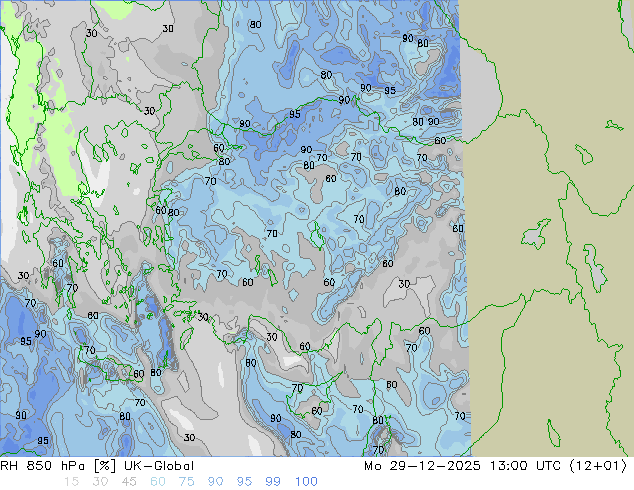Click legend value 100

click(306, 482)
